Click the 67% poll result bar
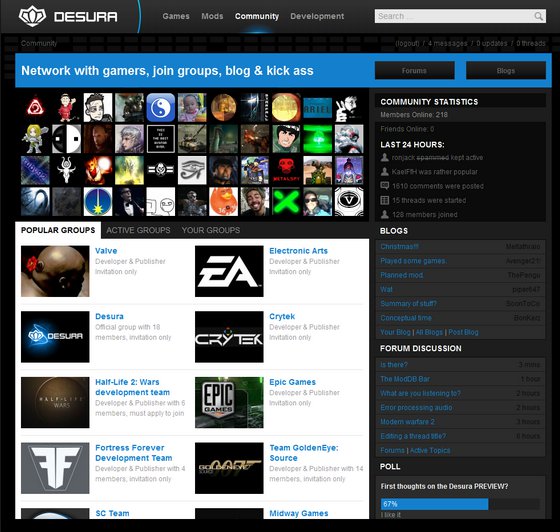560x532 pixels. click(434, 504)
